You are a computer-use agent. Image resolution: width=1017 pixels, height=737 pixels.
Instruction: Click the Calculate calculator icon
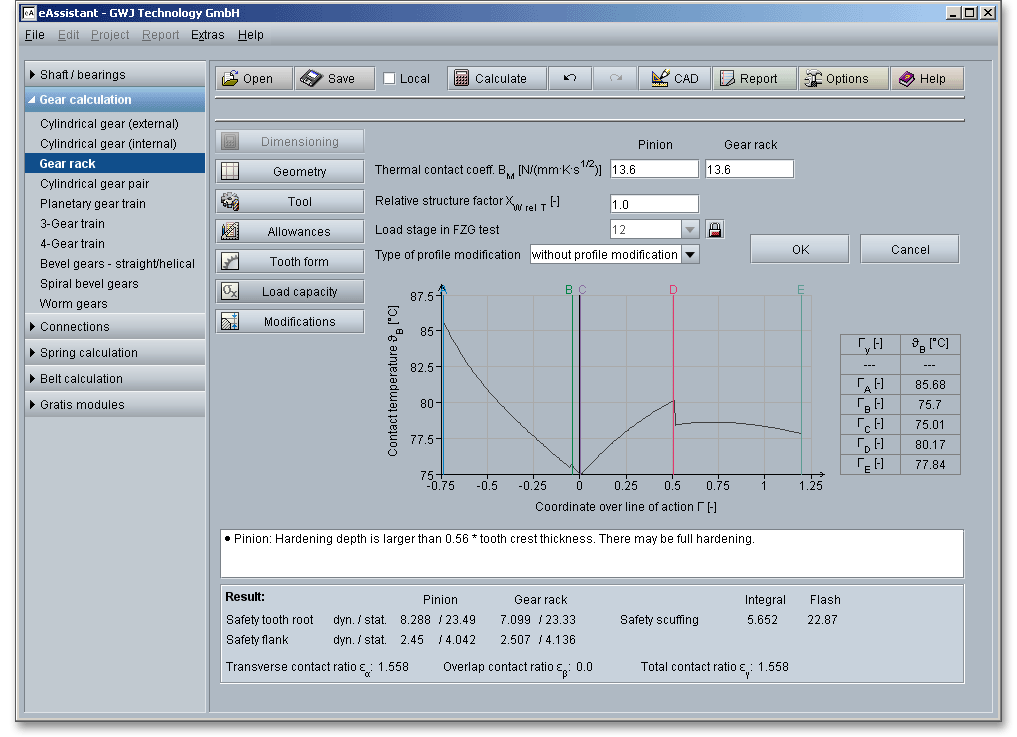pos(461,79)
